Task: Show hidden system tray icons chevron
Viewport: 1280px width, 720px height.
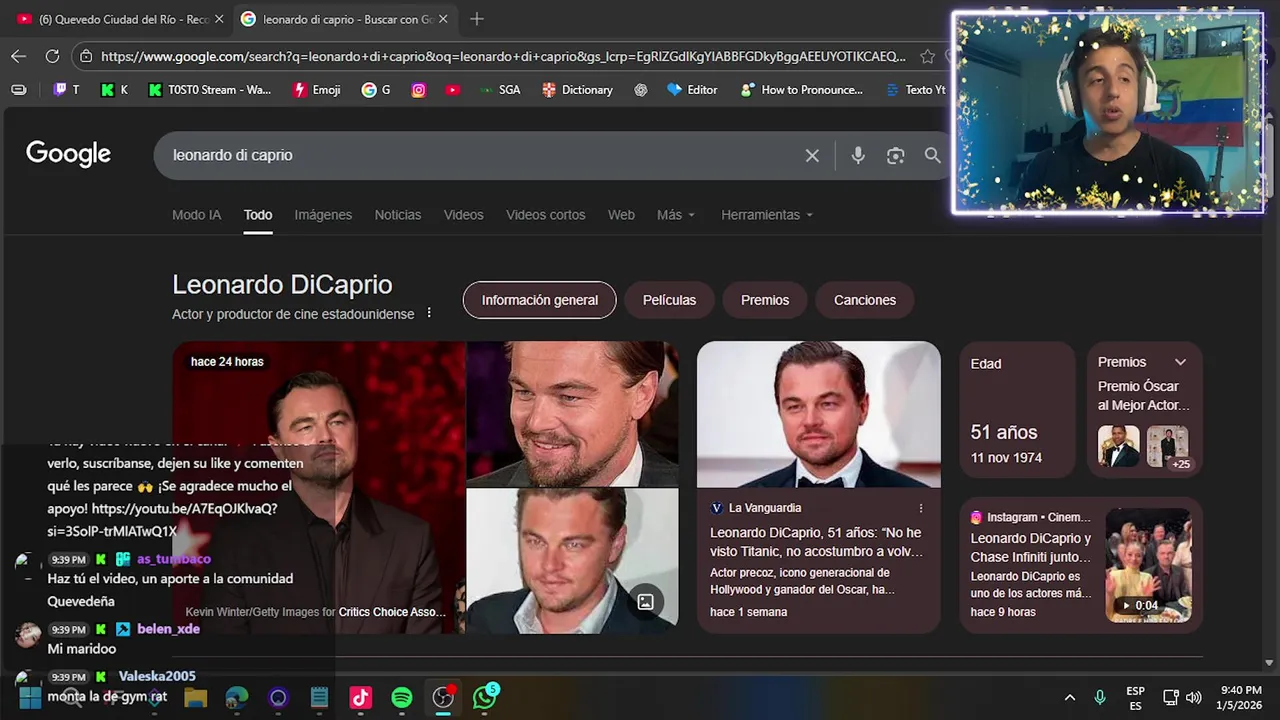Action: click(1069, 697)
